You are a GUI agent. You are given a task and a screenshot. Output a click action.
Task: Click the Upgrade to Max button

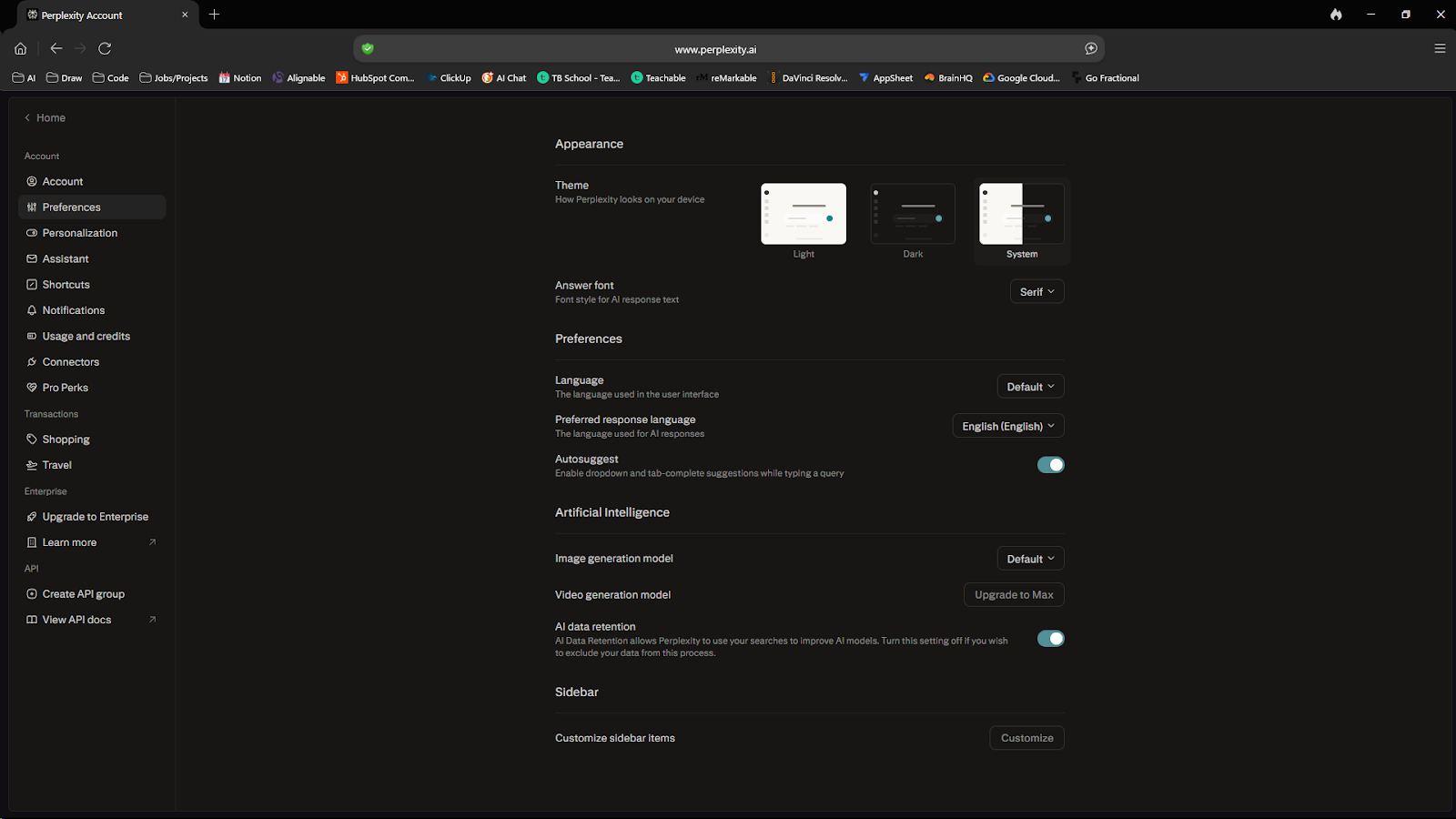(1013, 594)
